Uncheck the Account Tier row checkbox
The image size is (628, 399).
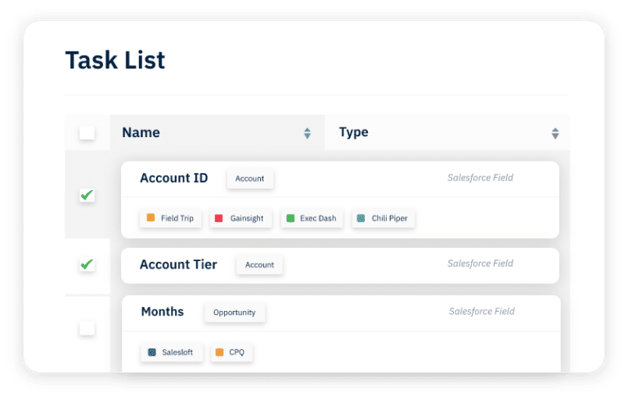click(87, 264)
